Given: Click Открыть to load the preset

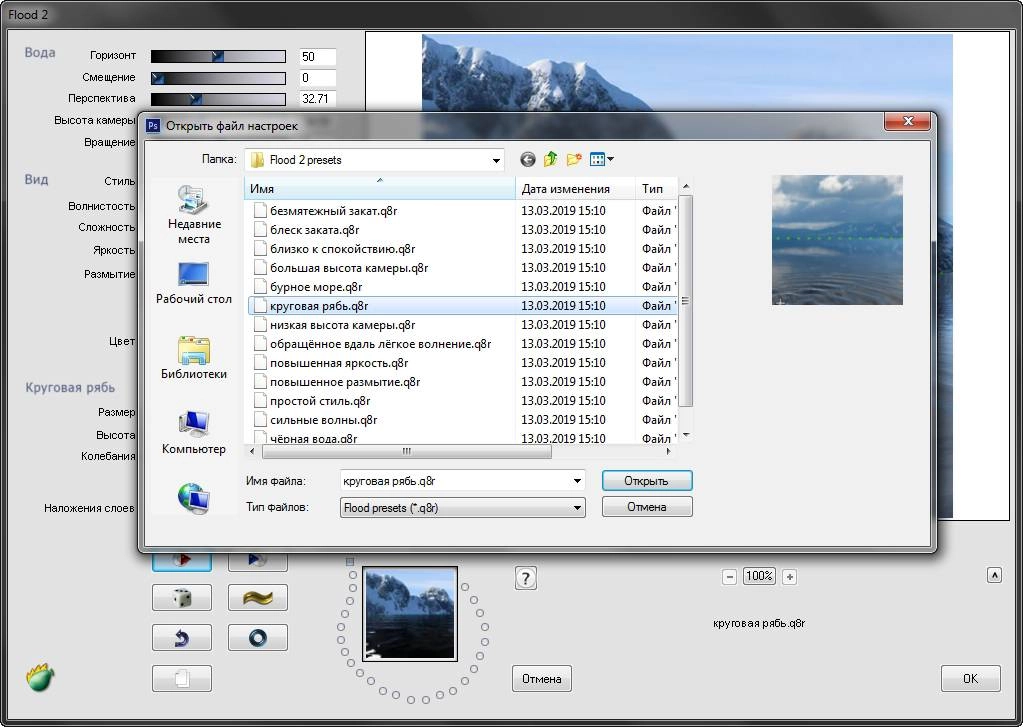Looking at the screenshot, I should 647,481.
